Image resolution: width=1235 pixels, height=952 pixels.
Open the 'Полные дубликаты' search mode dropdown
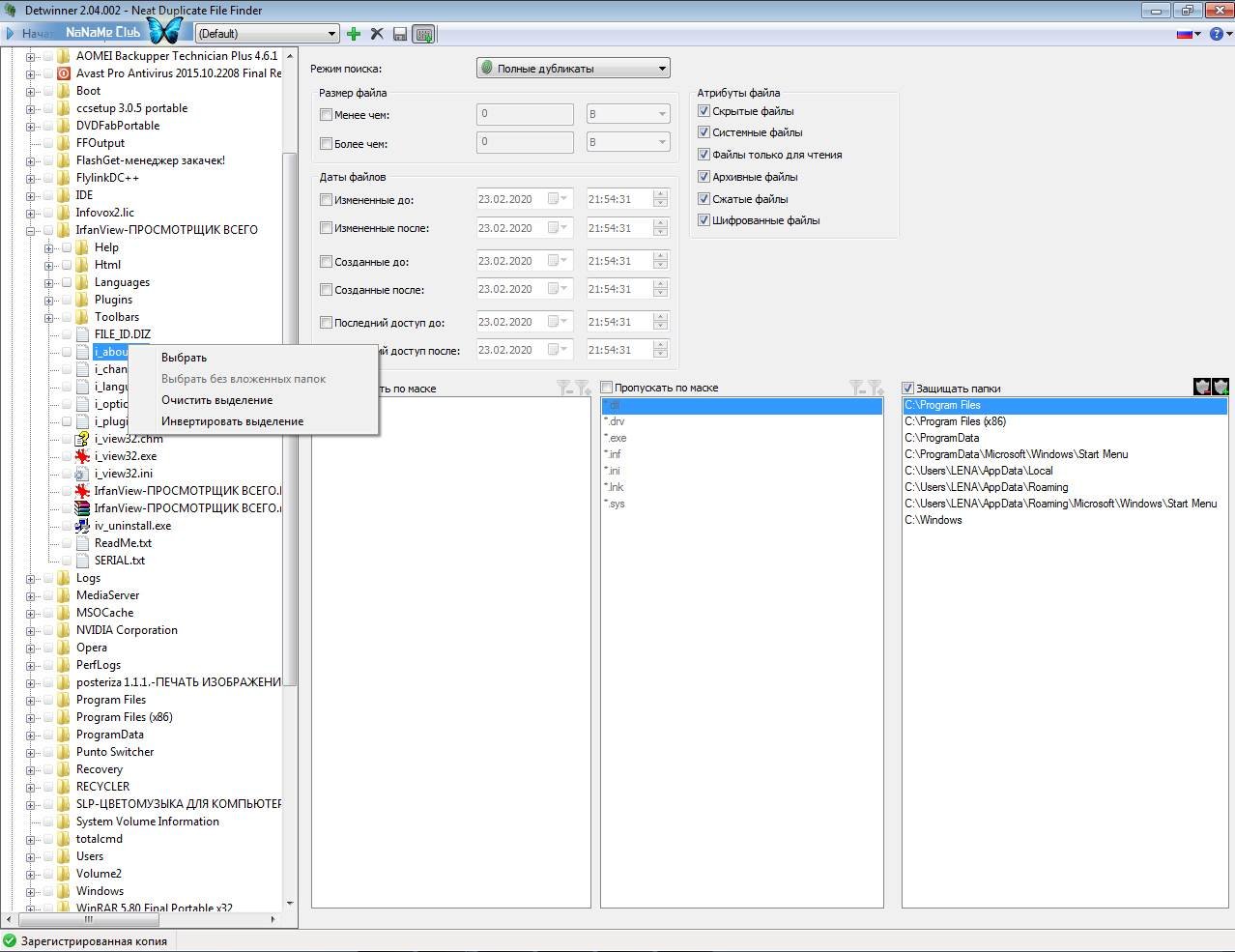(573, 69)
